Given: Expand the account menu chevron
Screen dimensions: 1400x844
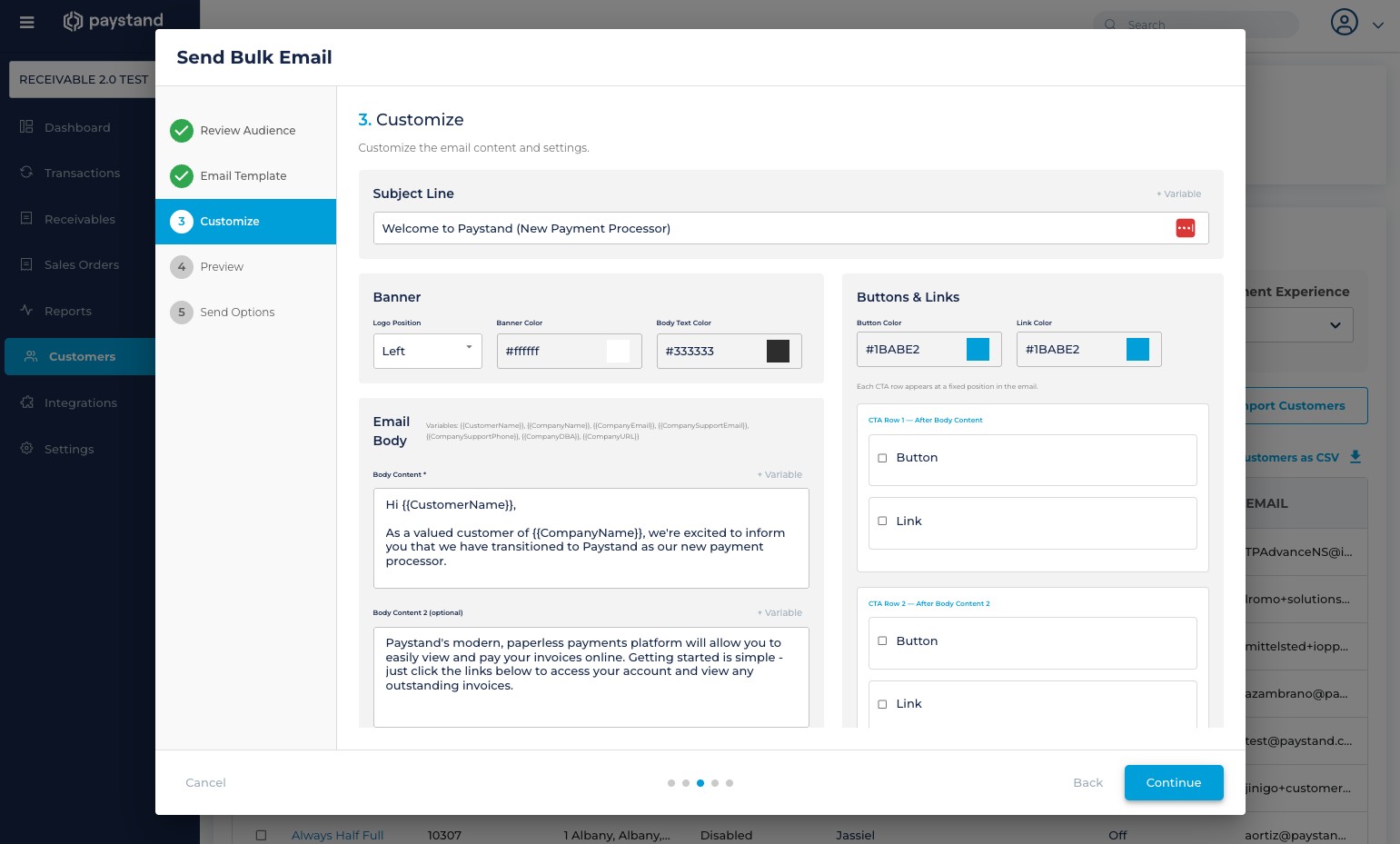Looking at the screenshot, I should pyautogui.click(x=1378, y=25).
